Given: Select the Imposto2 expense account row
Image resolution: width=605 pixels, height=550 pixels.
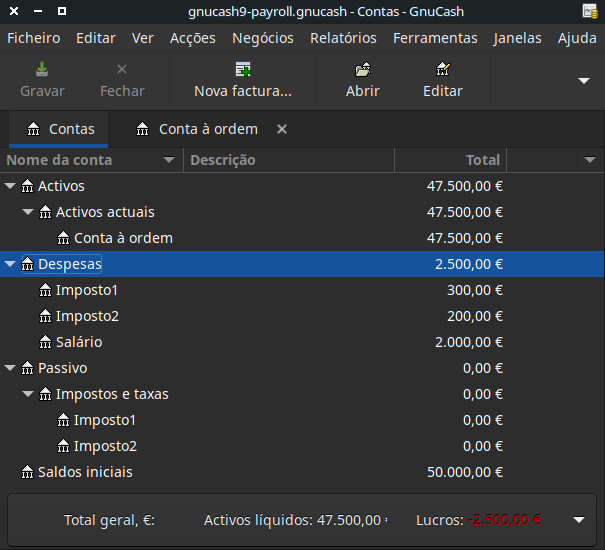Looking at the screenshot, I should 87,316.
